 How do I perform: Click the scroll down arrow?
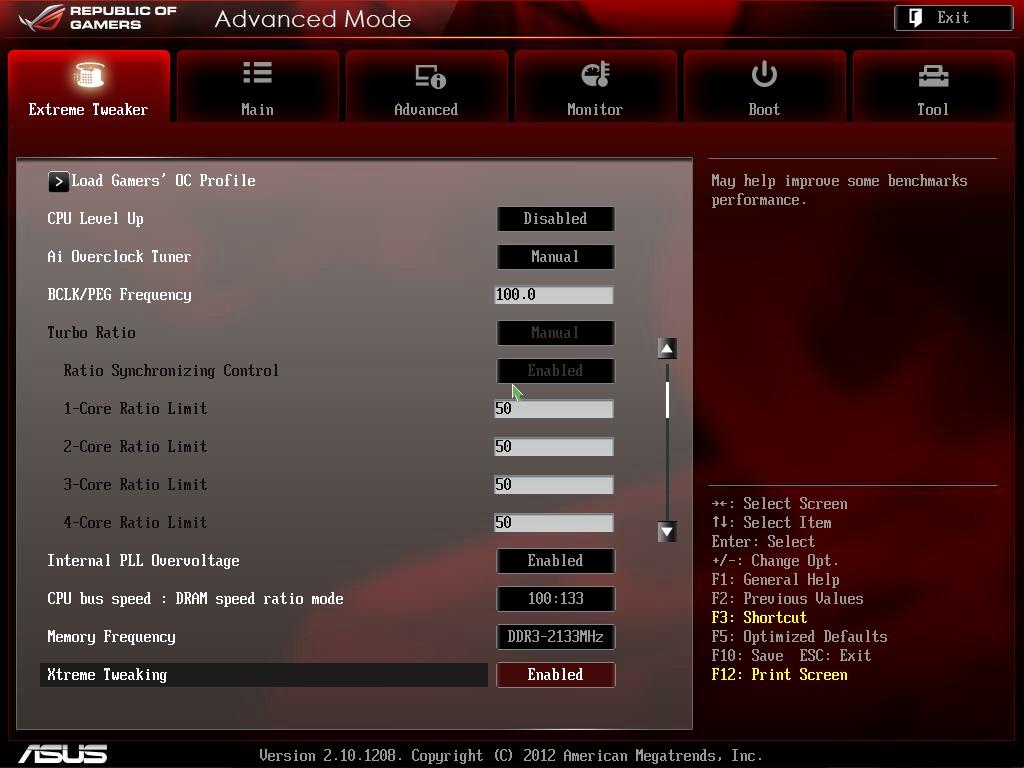[667, 532]
